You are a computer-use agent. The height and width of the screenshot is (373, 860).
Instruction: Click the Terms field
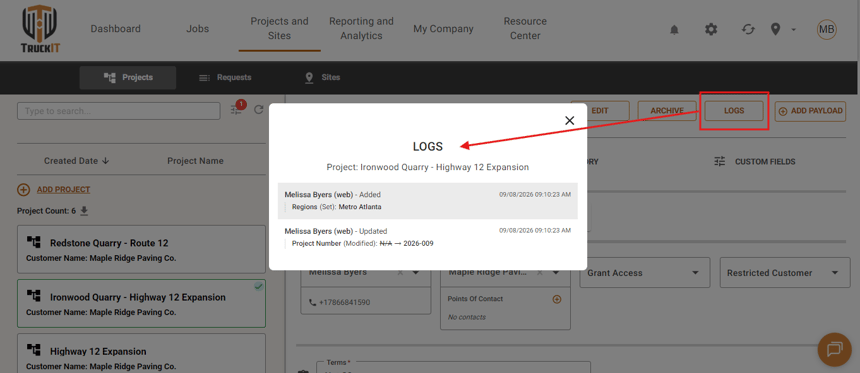click(453, 367)
